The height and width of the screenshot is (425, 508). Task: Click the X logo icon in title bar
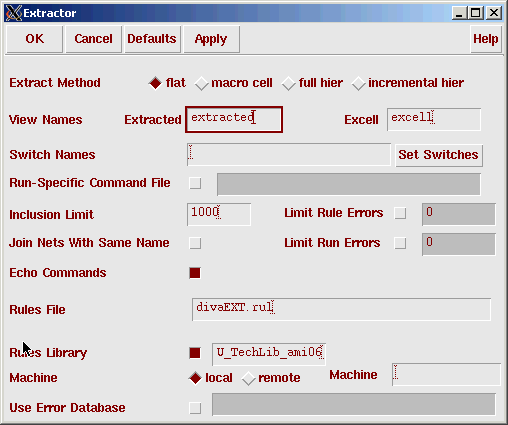pyautogui.click(x=14, y=13)
